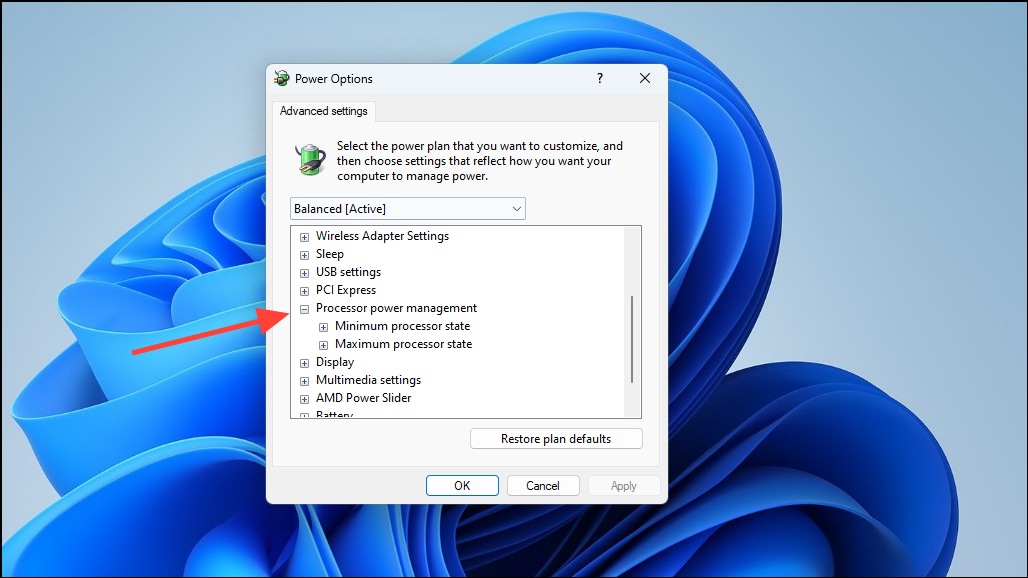Expand the PCI Express node
The width and height of the screenshot is (1028, 578).
304,290
